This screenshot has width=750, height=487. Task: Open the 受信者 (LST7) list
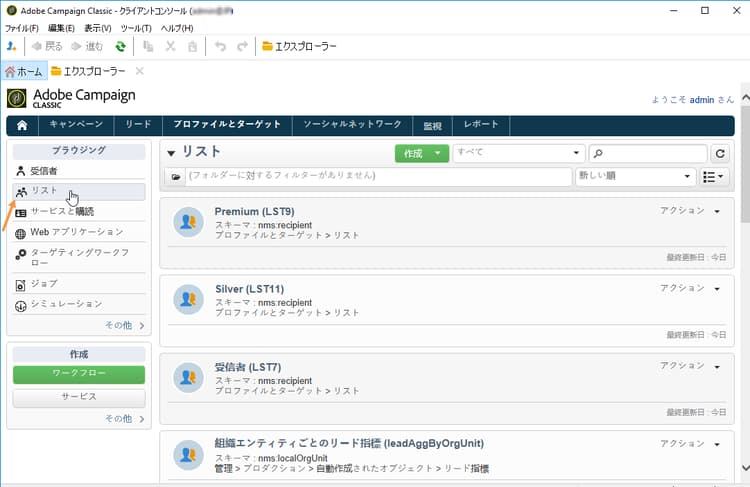[x=248, y=367]
